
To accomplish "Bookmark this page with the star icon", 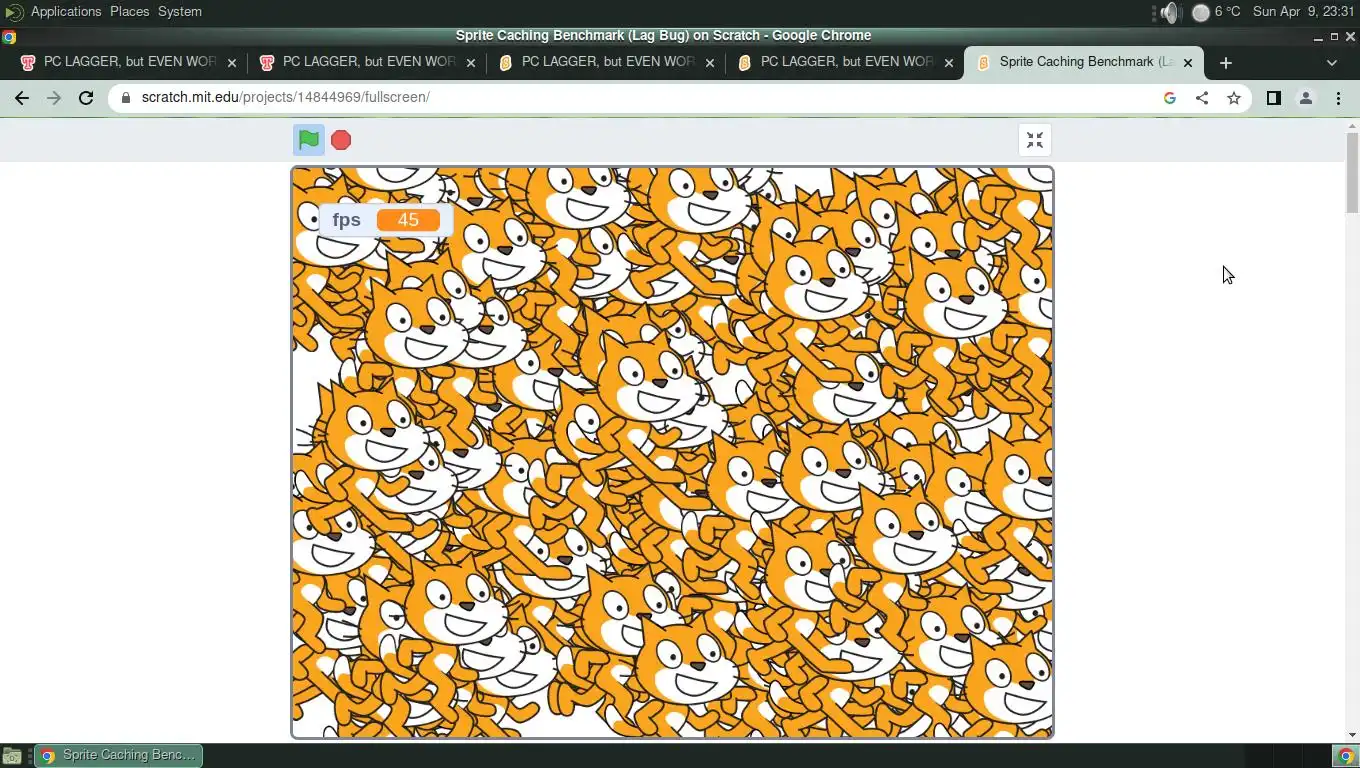I will [1234, 98].
